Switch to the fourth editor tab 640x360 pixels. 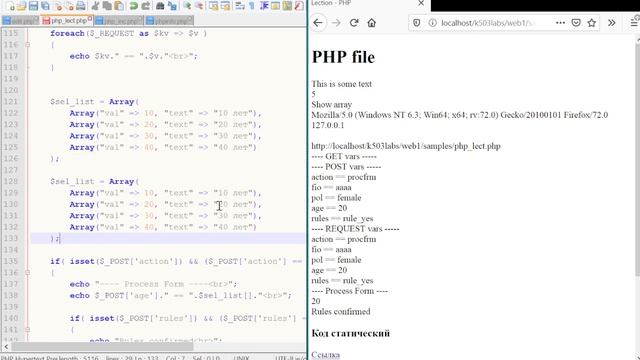click(x=169, y=20)
